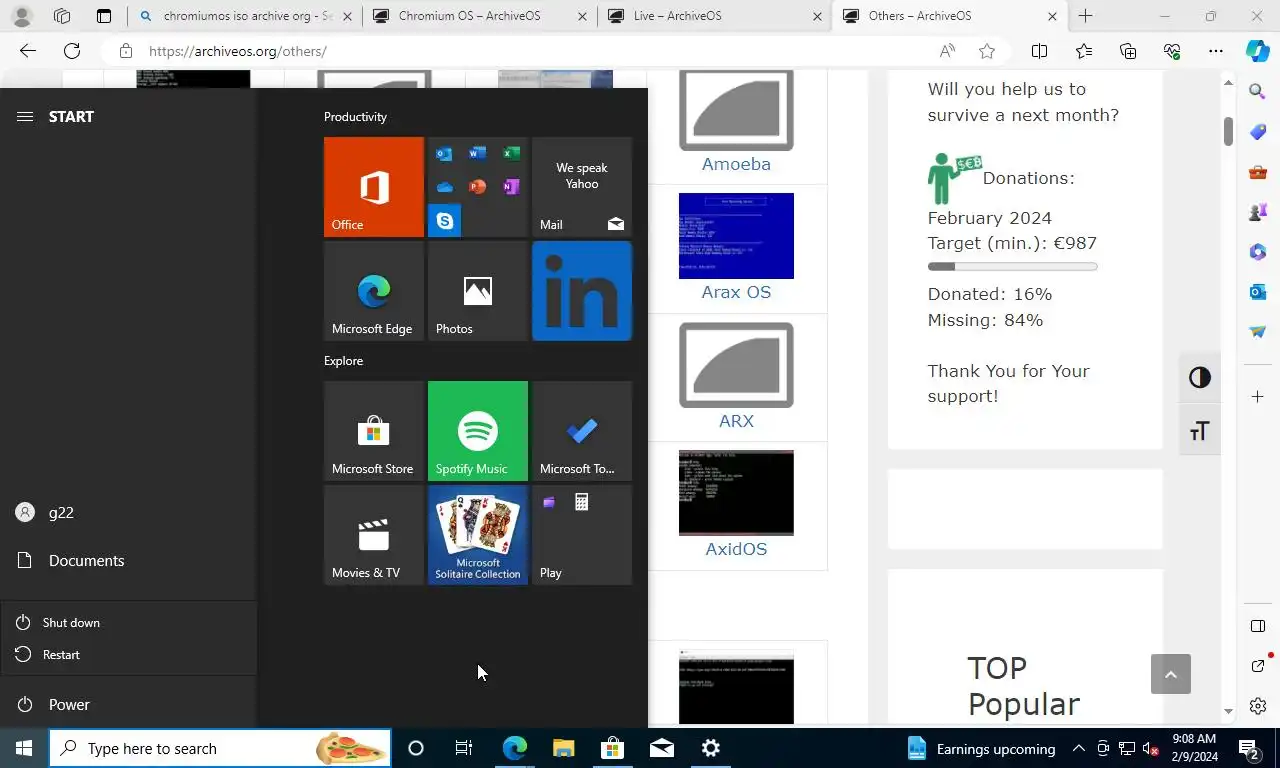Switch to Live – ArchiveOS tab
Screen dimensions: 1280x768
click(714, 16)
